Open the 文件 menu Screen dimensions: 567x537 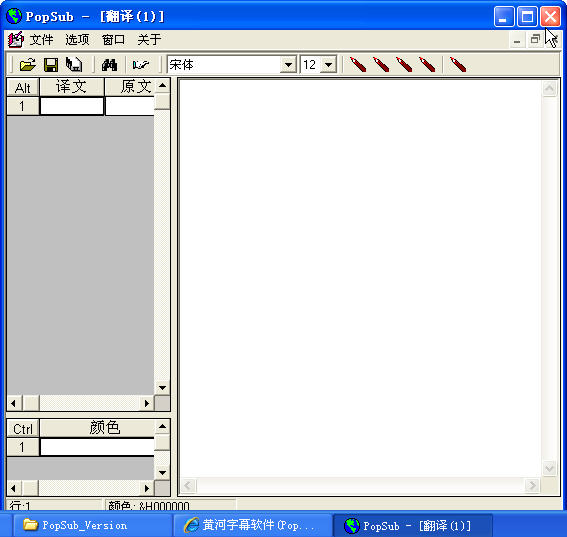point(41,39)
